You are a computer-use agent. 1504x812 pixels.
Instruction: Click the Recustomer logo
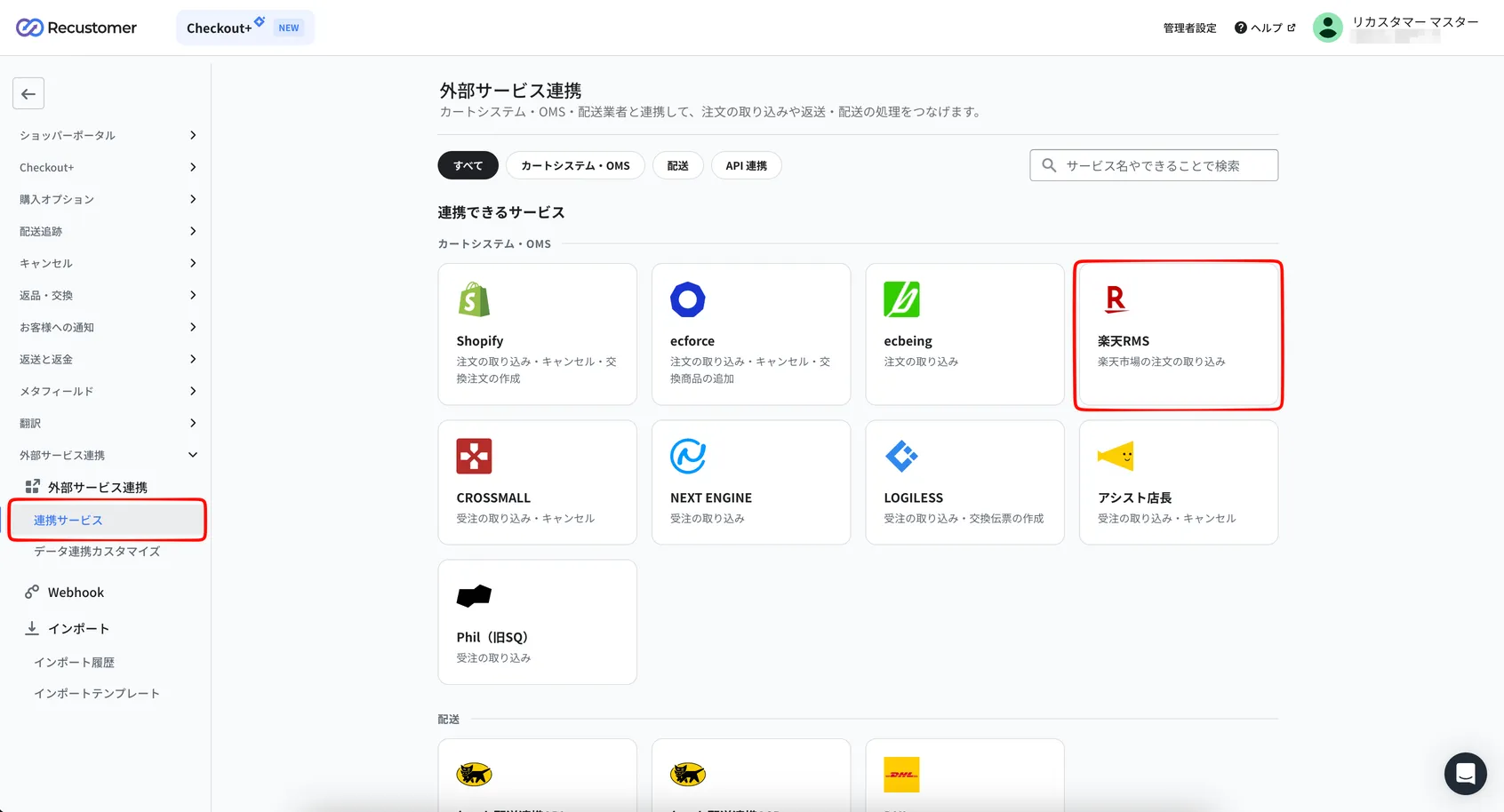point(76,28)
